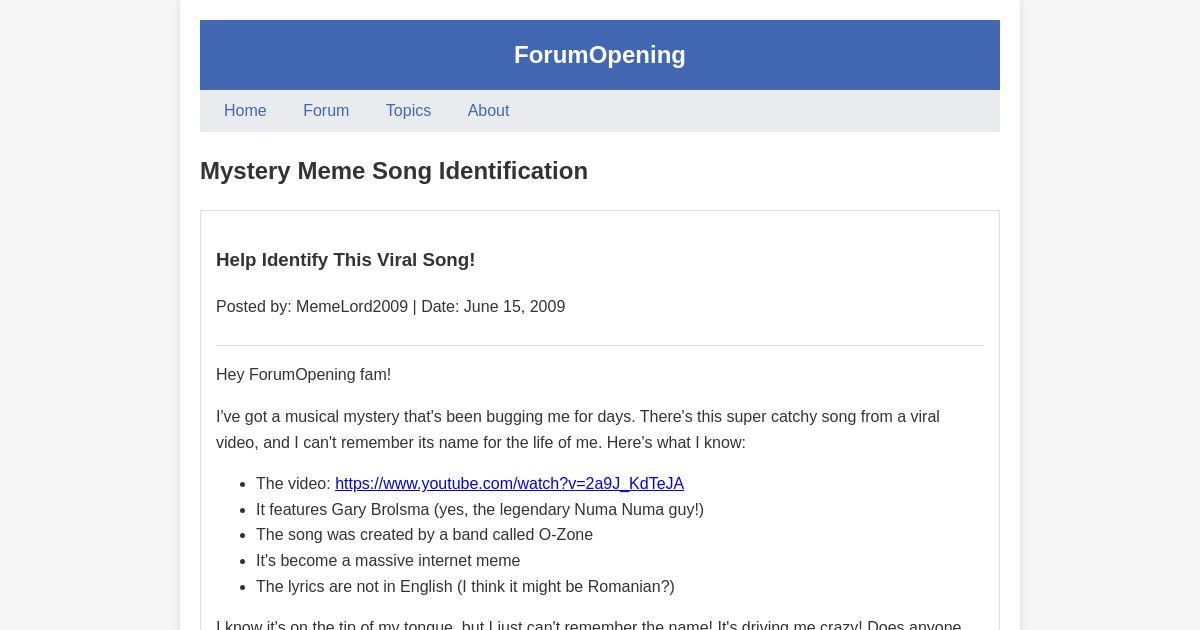Click the Mystery Meme Song Identification heading
The width and height of the screenshot is (1200, 630).
click(393, 170)
